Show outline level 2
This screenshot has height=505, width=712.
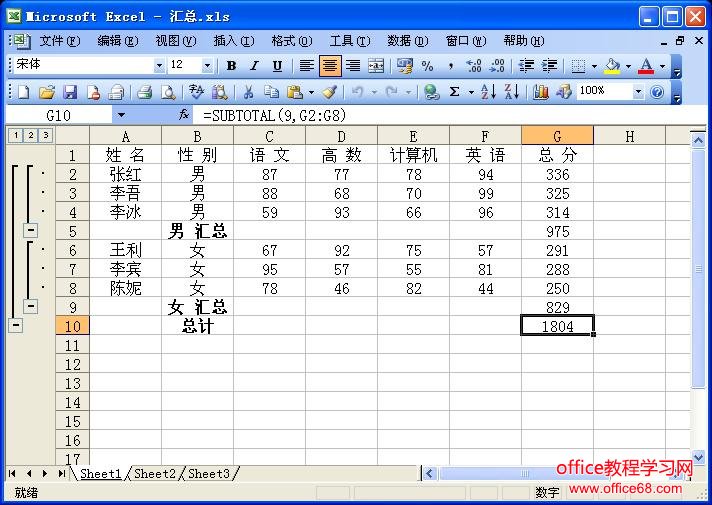coord(30,135)
